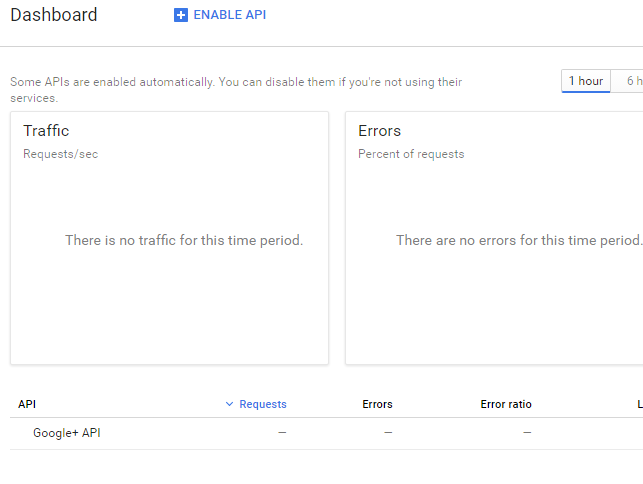Click the Dashboard page heading
The width and height of the screenshot is (643, 484).
point(54,15)
